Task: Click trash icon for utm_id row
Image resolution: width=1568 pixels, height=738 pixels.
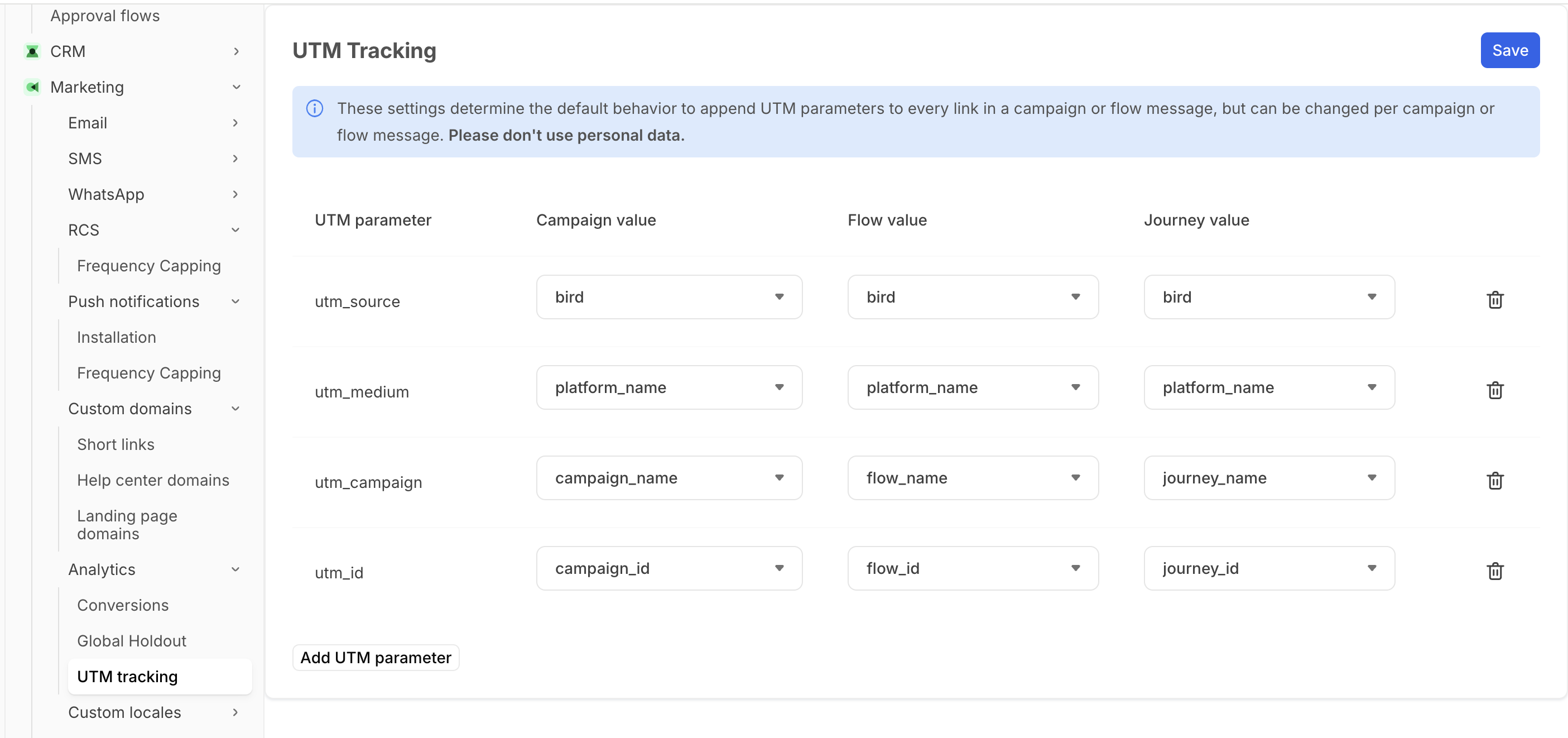Action: 1494,571
